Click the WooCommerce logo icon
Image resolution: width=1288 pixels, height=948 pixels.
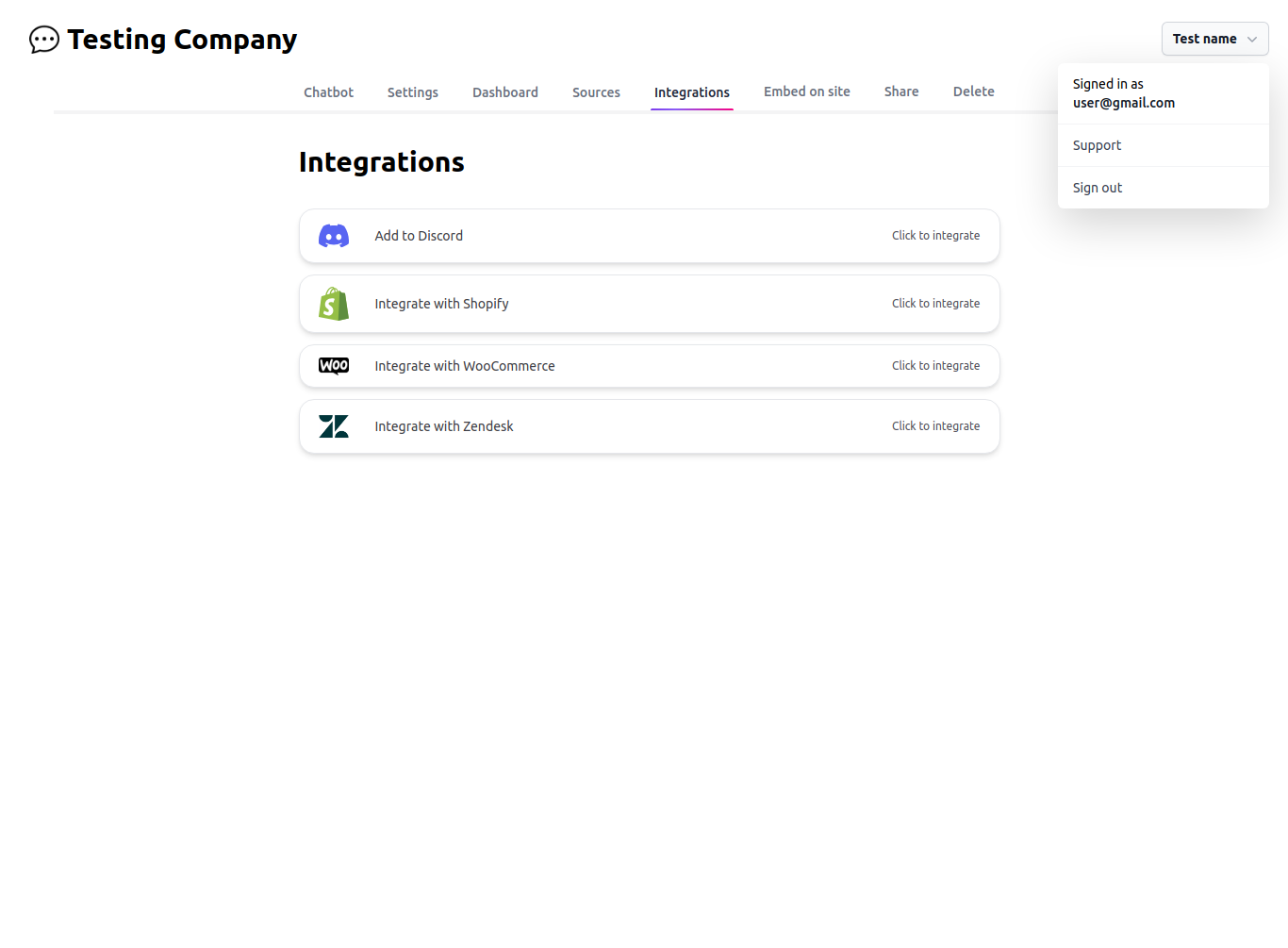pyautogui.click(x=334, y=366)
